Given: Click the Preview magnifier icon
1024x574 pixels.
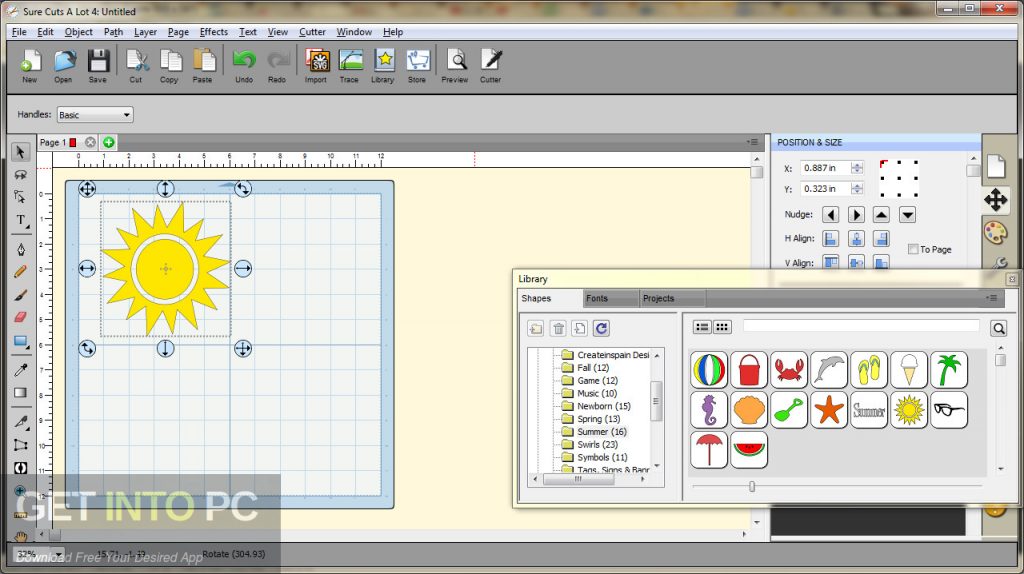Looking at the screenshot, I should pyautogui.click(x=455, y=64).
